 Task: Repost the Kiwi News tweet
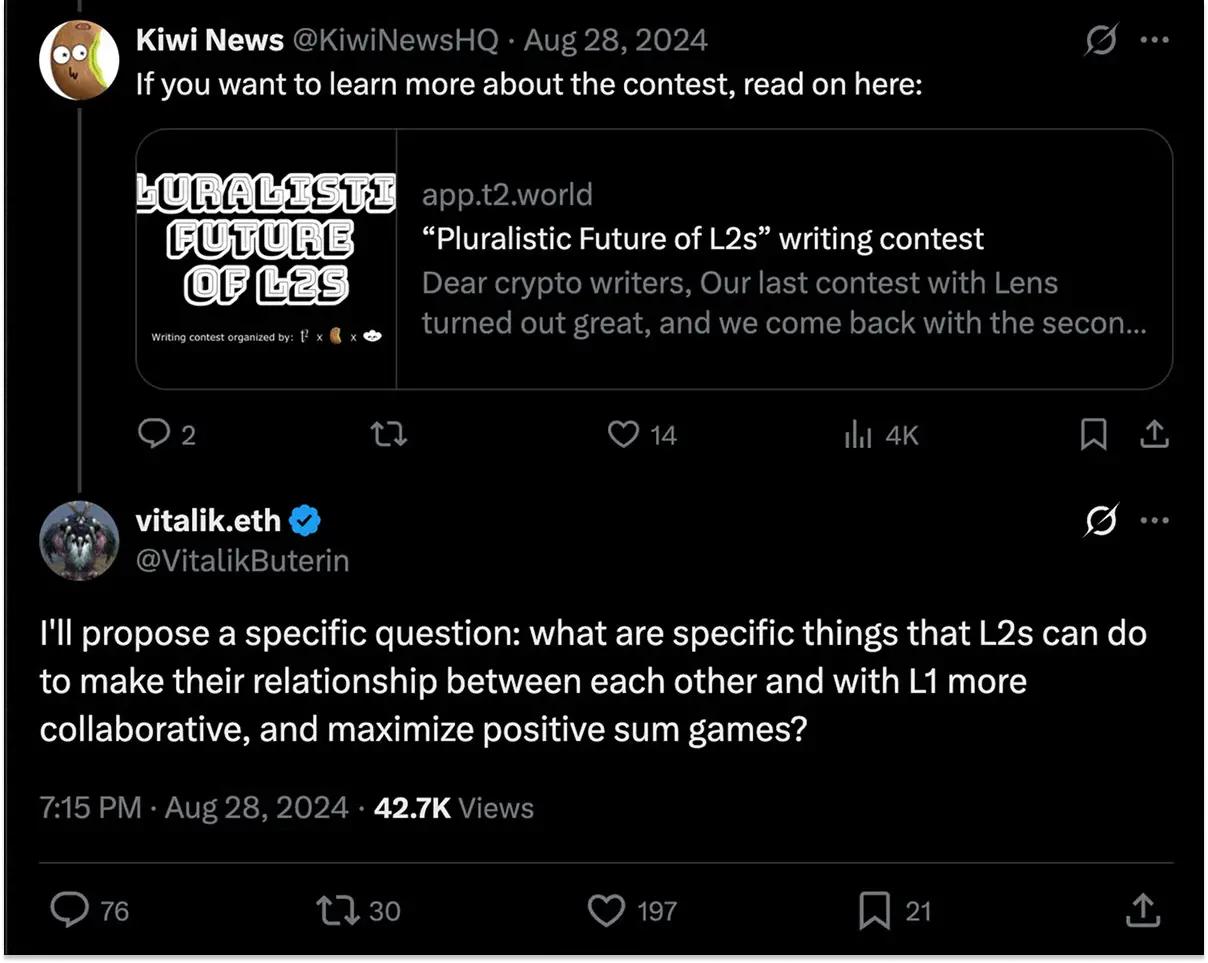389,434
